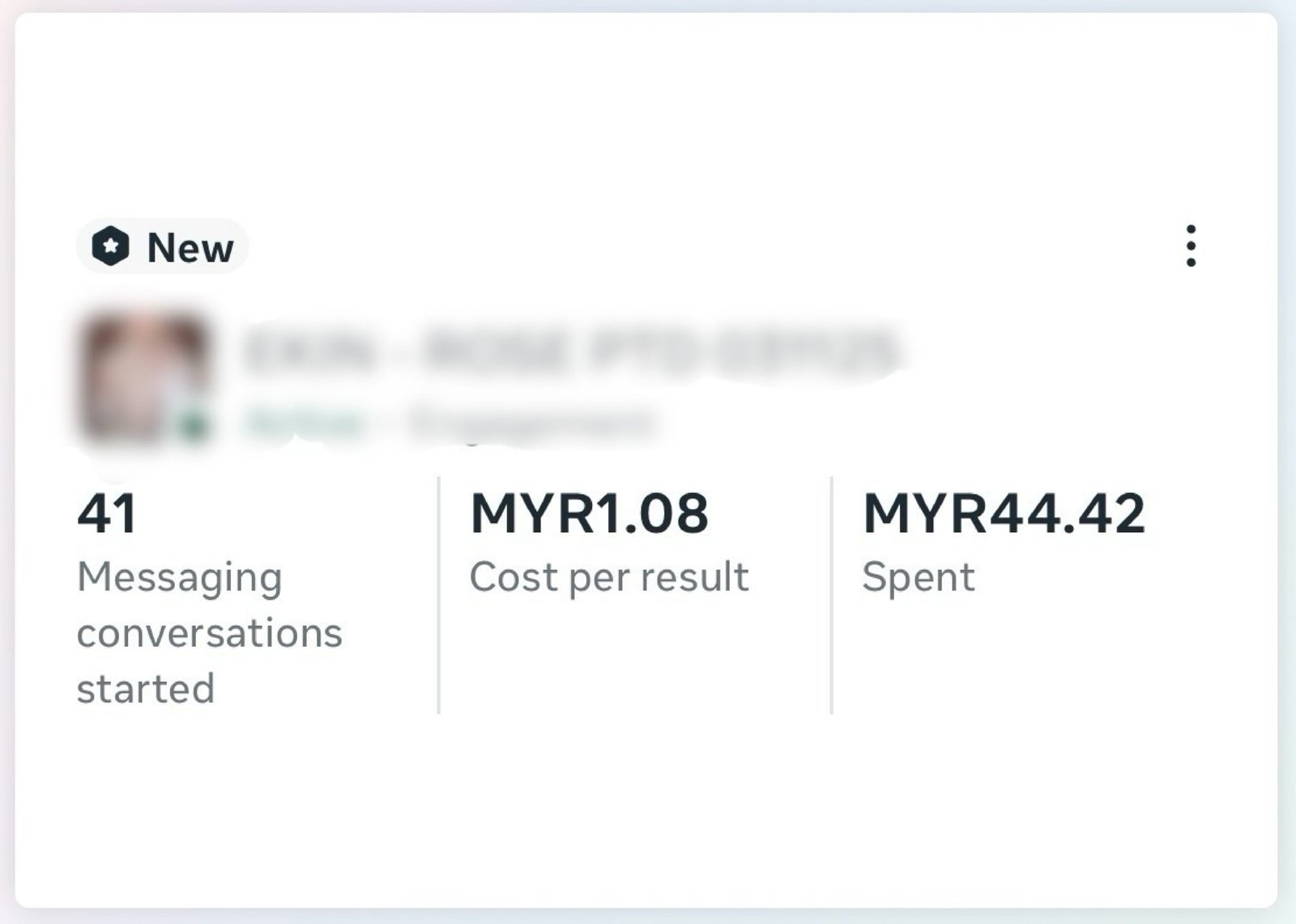The height and width of the screenshot is (924, 1296).
Task: Click the "Spent" label
Action: pyautogui.click(x=918, y=577)
